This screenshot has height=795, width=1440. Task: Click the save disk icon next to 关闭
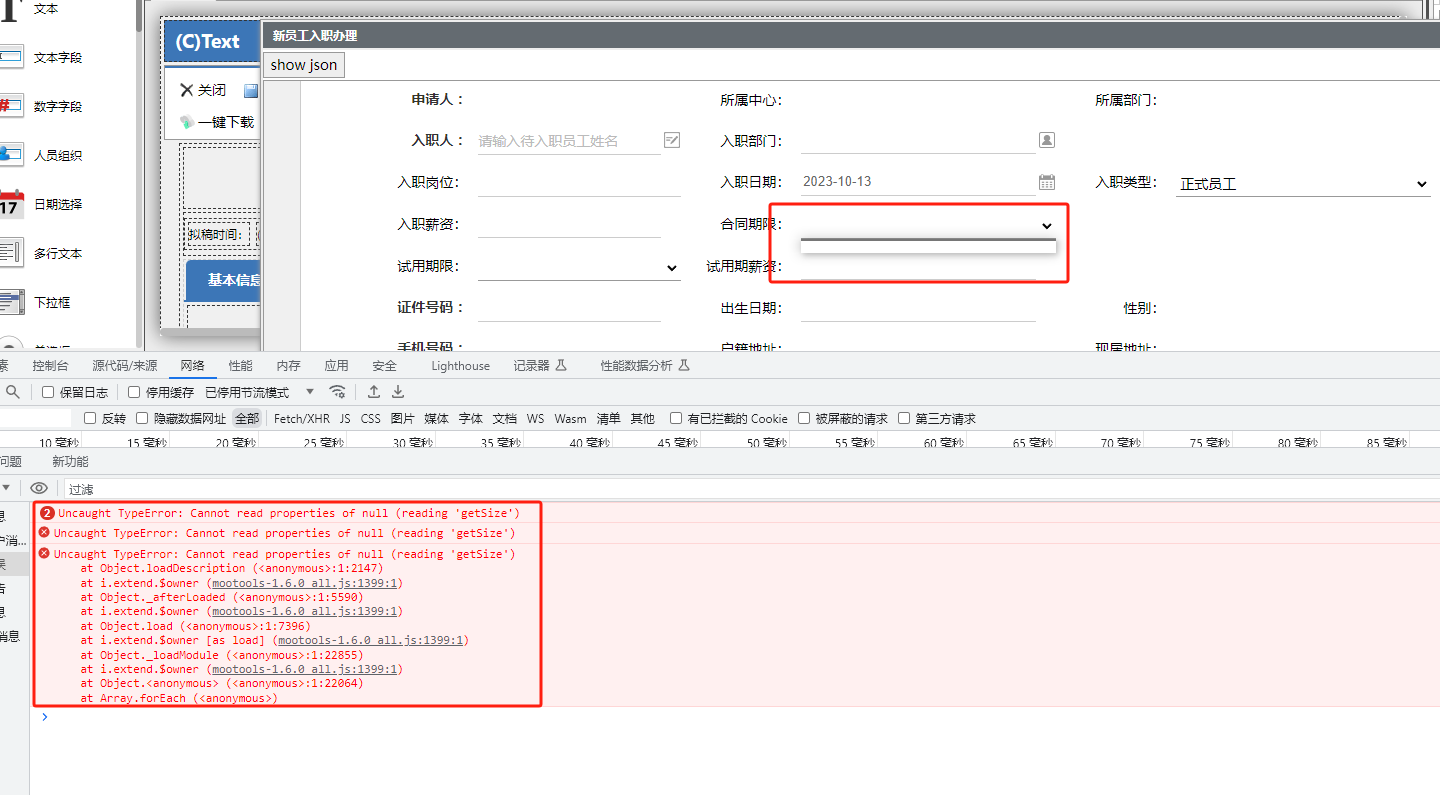[x=251, y=91]
